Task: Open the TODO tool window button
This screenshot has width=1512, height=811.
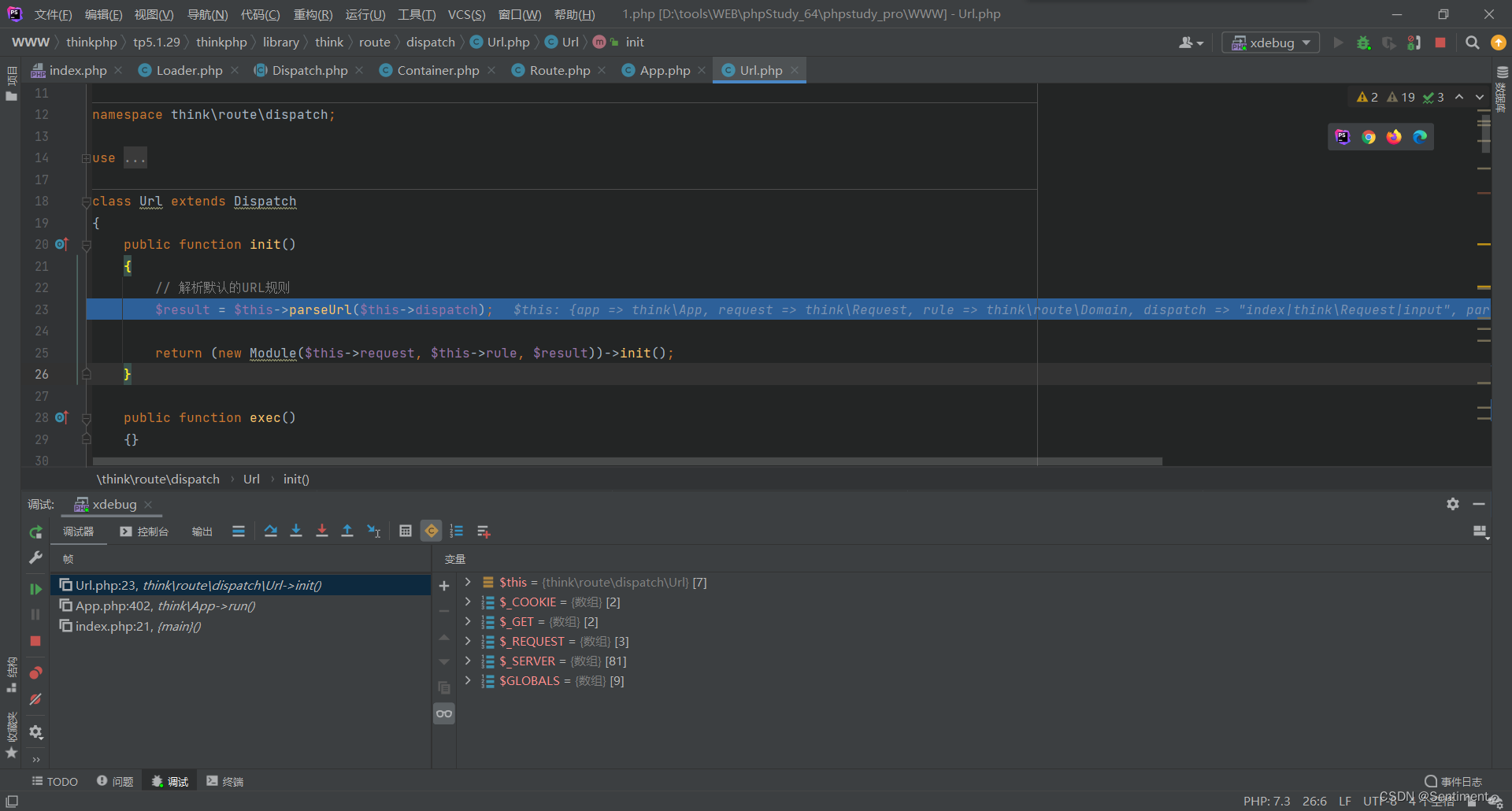Action: pyautogui.click(x=54, y=781)
